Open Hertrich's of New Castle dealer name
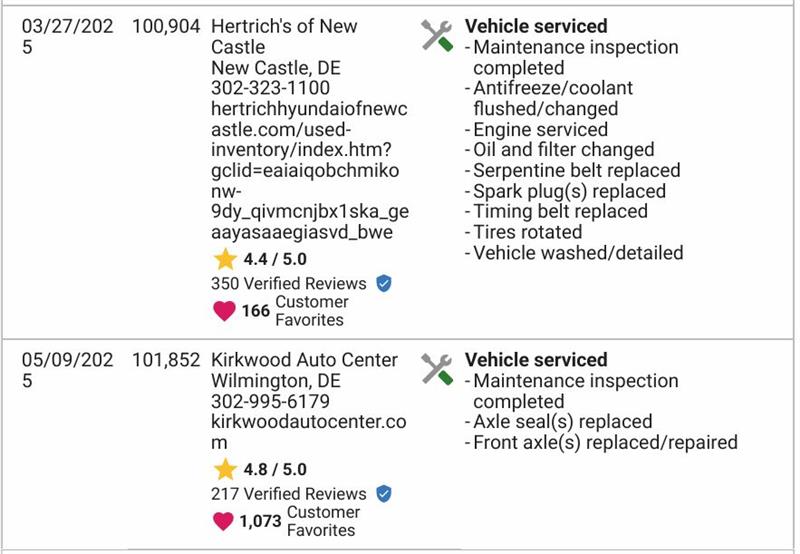The height and width of the screenshot is (554, 800). pos(284,37)
